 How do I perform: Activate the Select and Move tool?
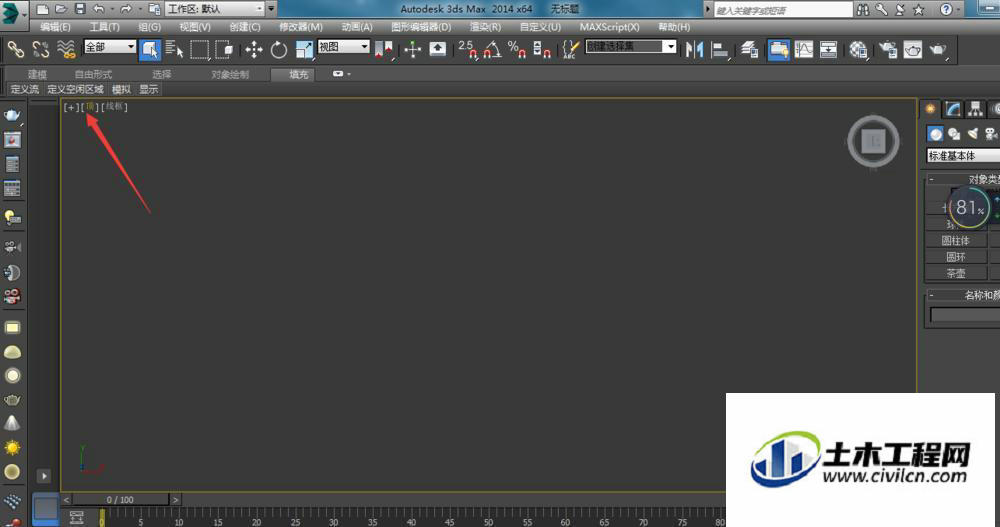[254, 49]
